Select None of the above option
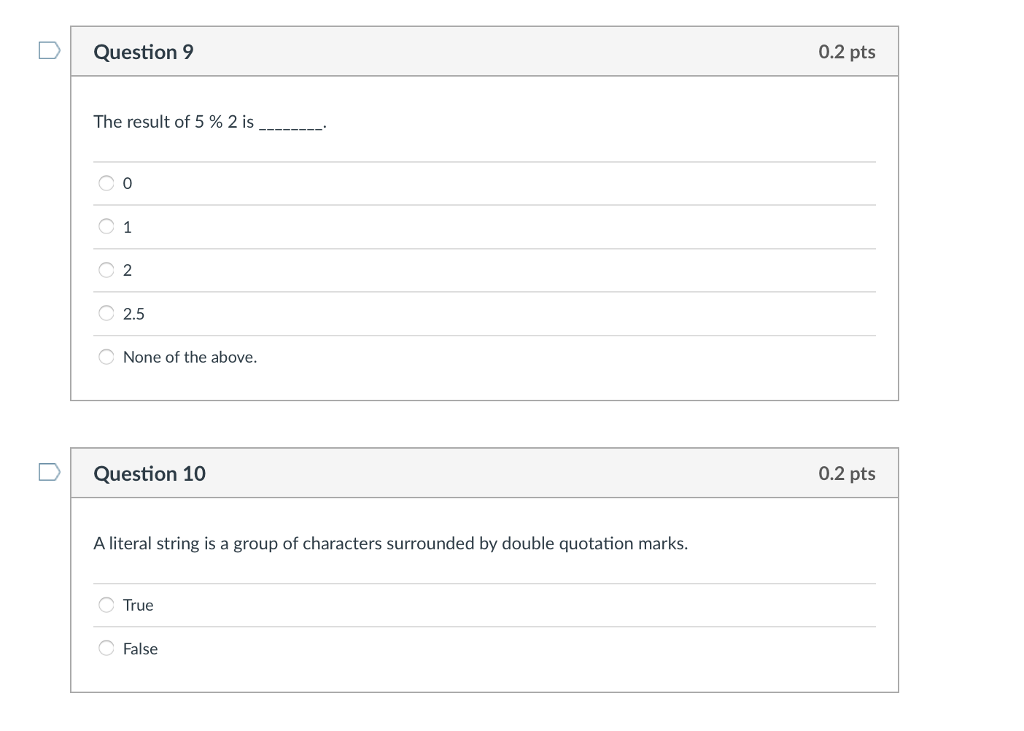The width and height of the screenshot is (1024, 731). tap(106, 355)
